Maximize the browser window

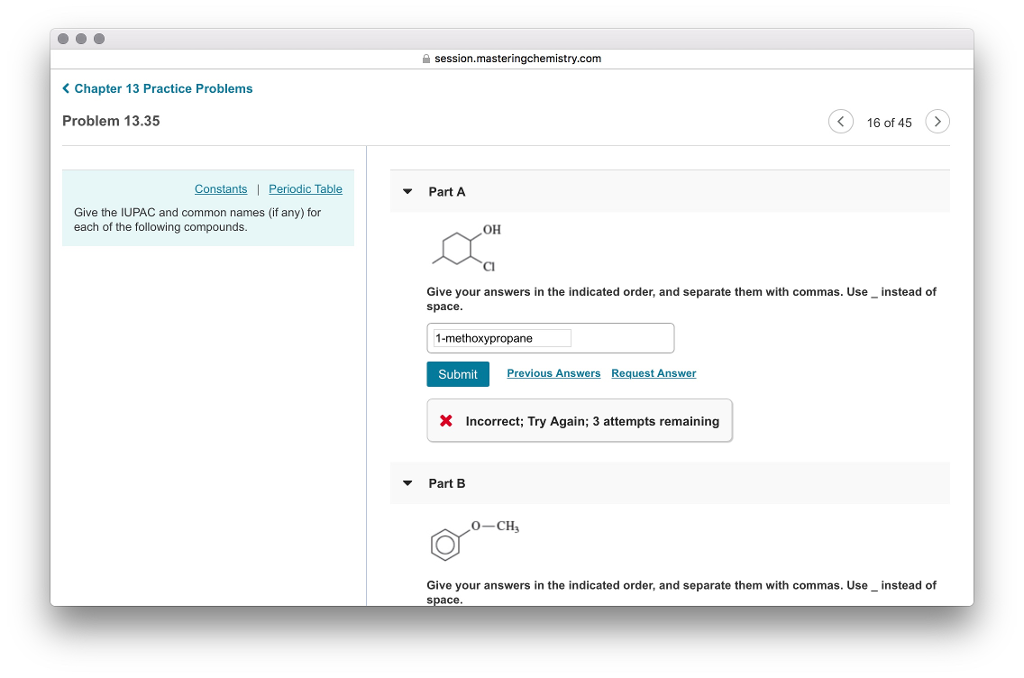tap(99, 39)
